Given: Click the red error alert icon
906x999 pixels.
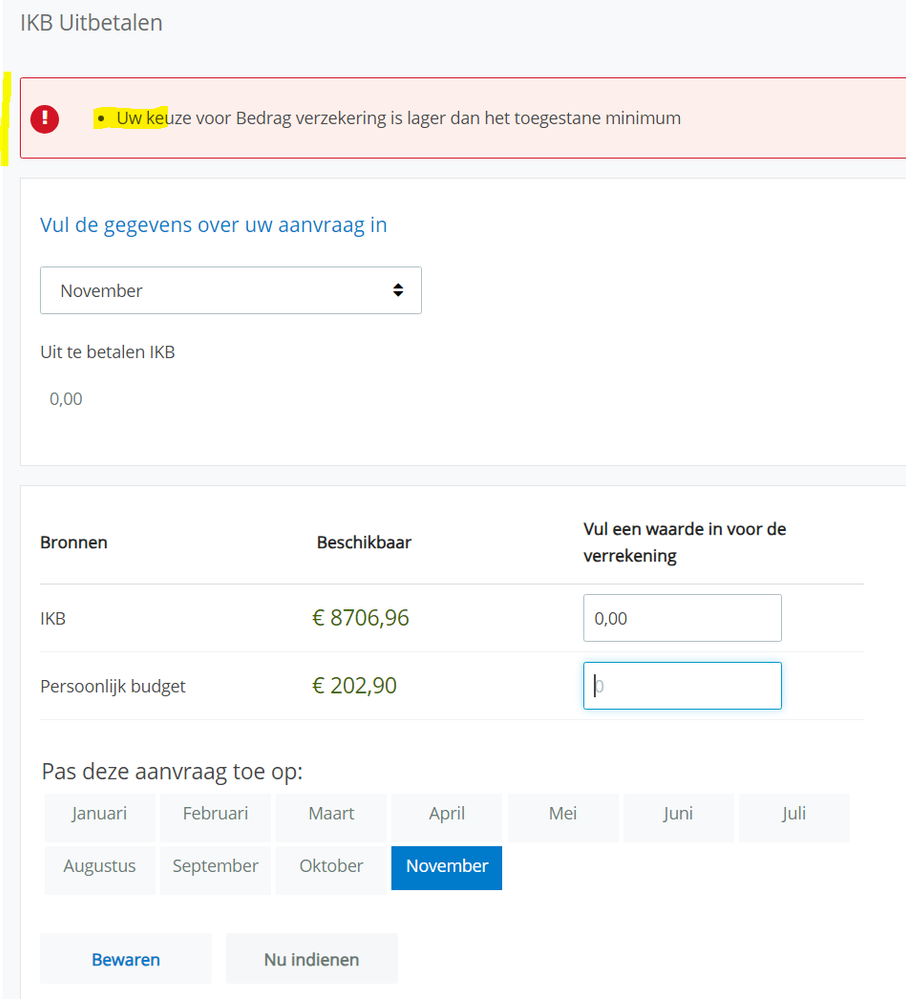Looking at the screenshot, I should 42,119.
